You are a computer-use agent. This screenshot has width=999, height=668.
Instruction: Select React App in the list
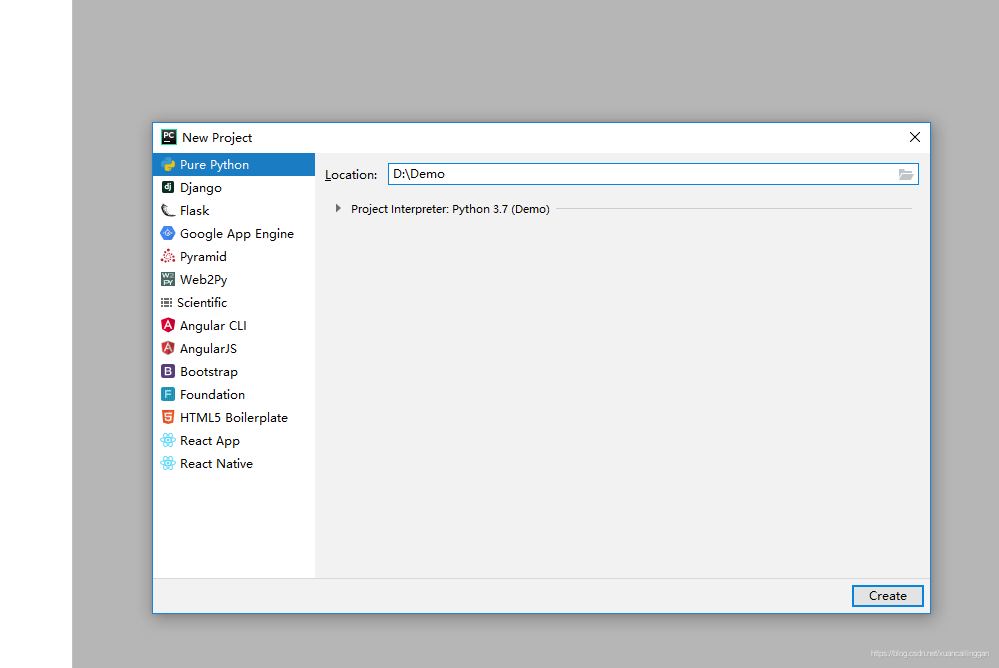tap(234, 440)
